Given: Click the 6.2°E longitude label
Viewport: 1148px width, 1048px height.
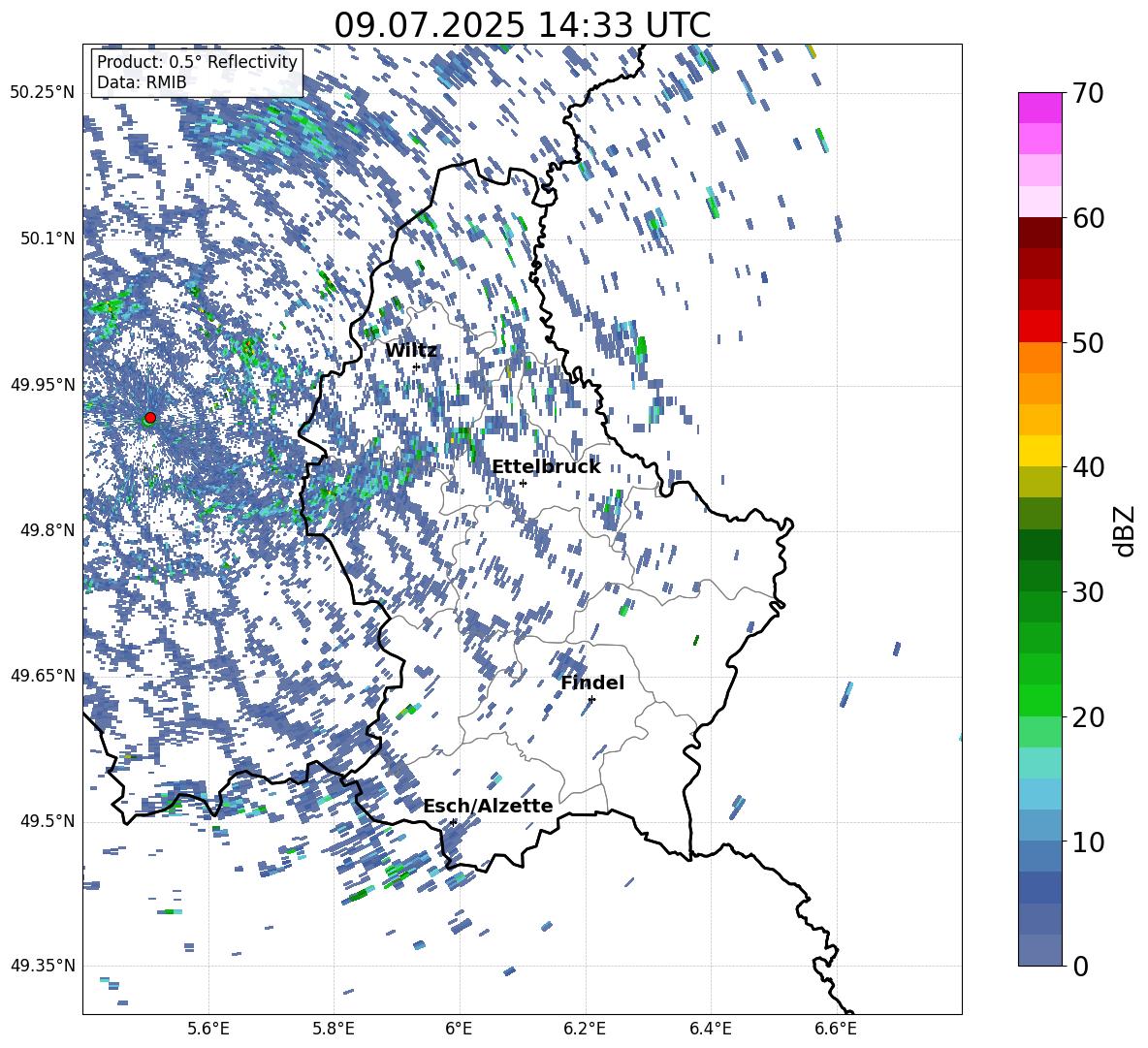Looking at the screenshot, I should [585, 1029].
